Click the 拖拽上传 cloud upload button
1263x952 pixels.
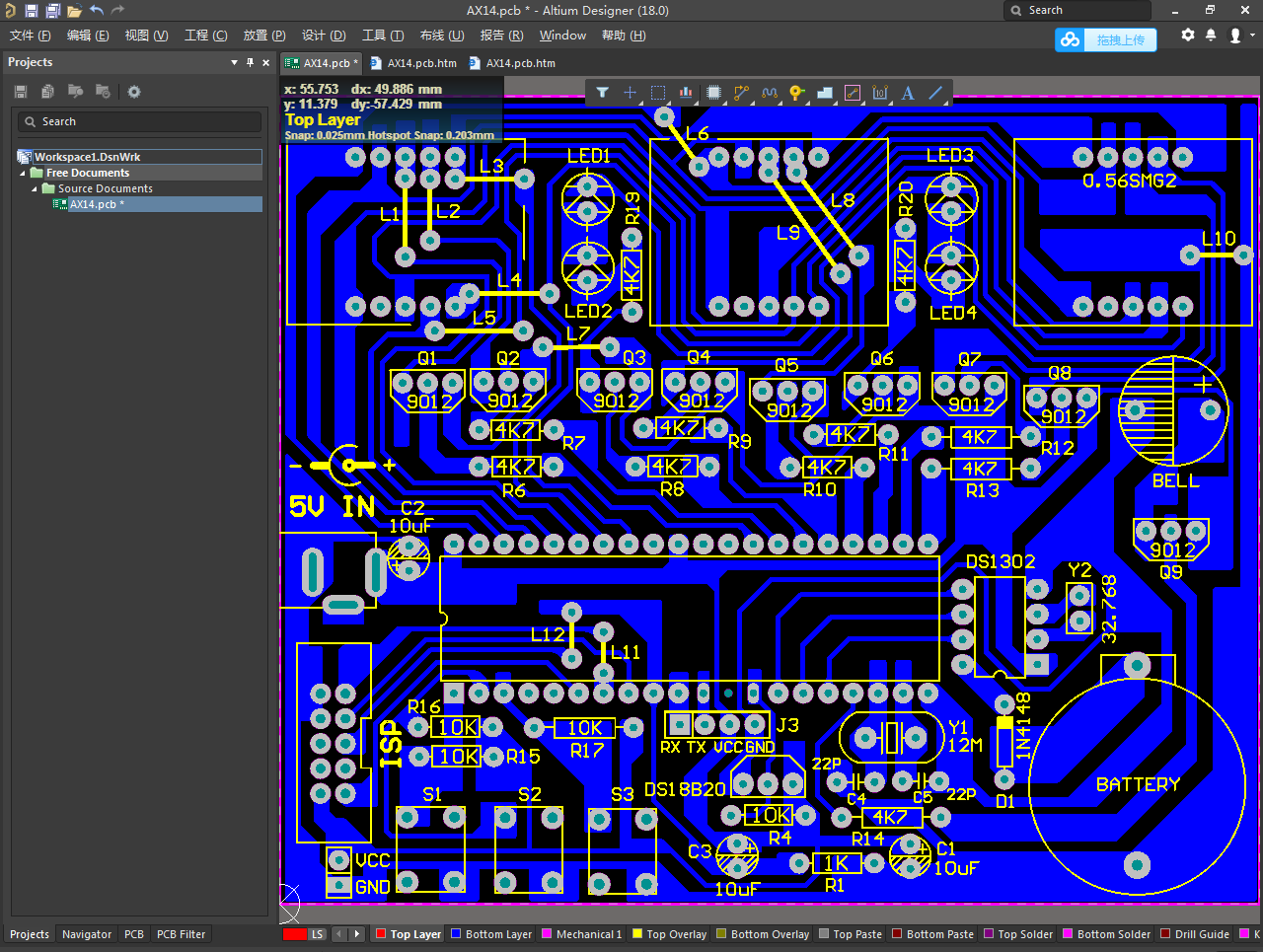(x=1105, y=39)
